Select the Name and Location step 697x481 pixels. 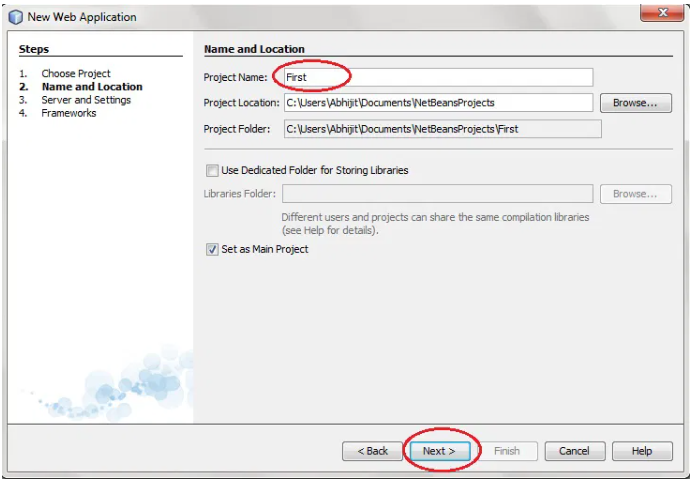[x=92, y=87]
